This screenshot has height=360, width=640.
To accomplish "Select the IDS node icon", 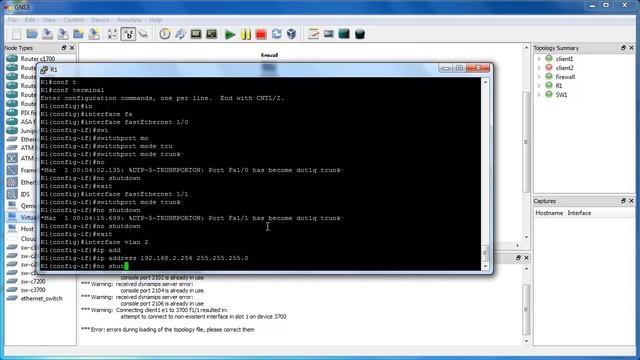I will pos(12,194).
